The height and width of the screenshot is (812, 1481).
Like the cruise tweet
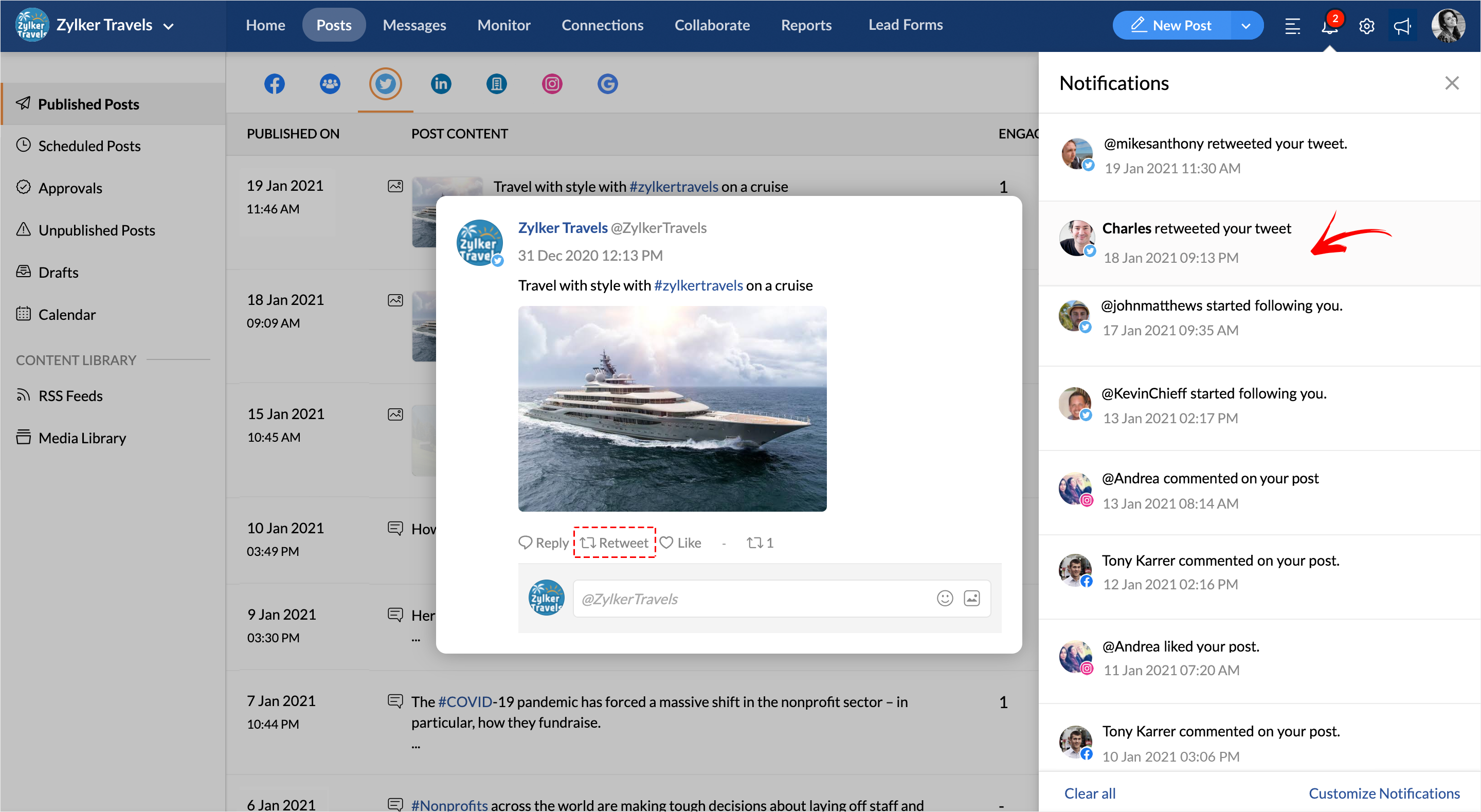tap(681, 543)
